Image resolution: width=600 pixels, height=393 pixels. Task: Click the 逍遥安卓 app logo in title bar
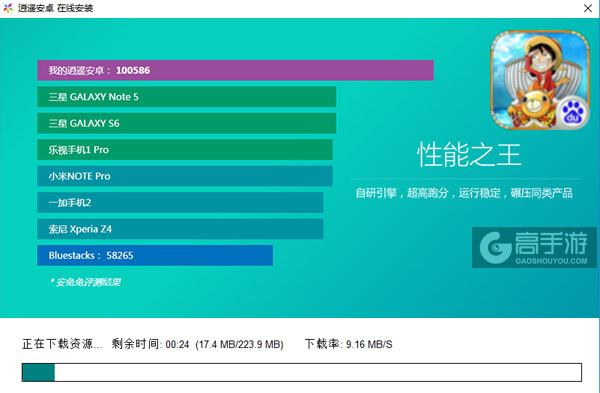tap(8, 8)
